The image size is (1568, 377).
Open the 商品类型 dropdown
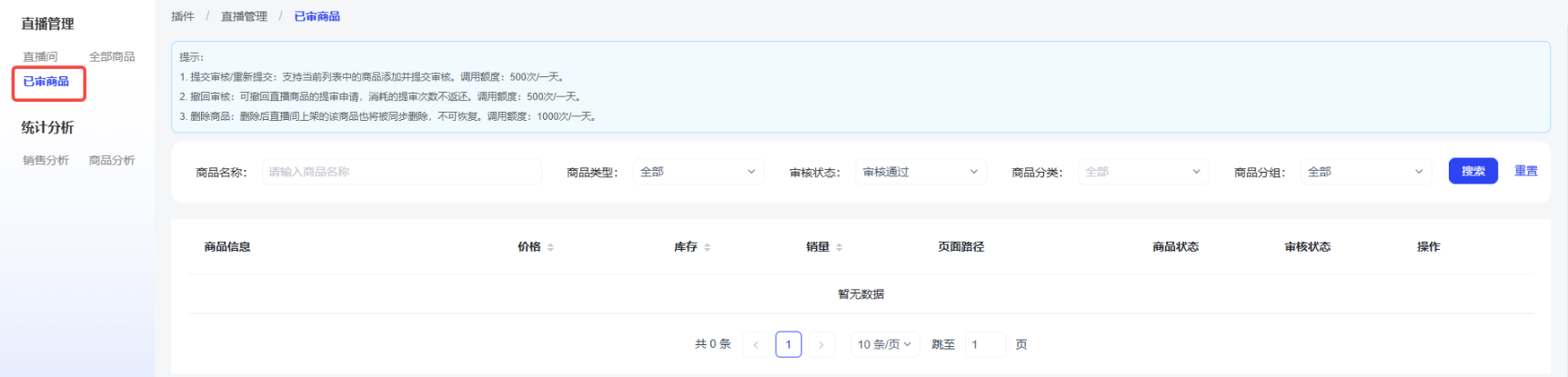(698, 172)
